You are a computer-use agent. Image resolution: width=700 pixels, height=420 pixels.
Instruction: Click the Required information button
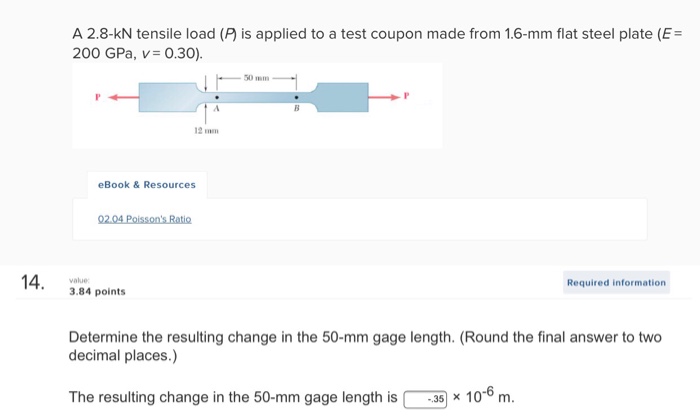click(616, 283)
